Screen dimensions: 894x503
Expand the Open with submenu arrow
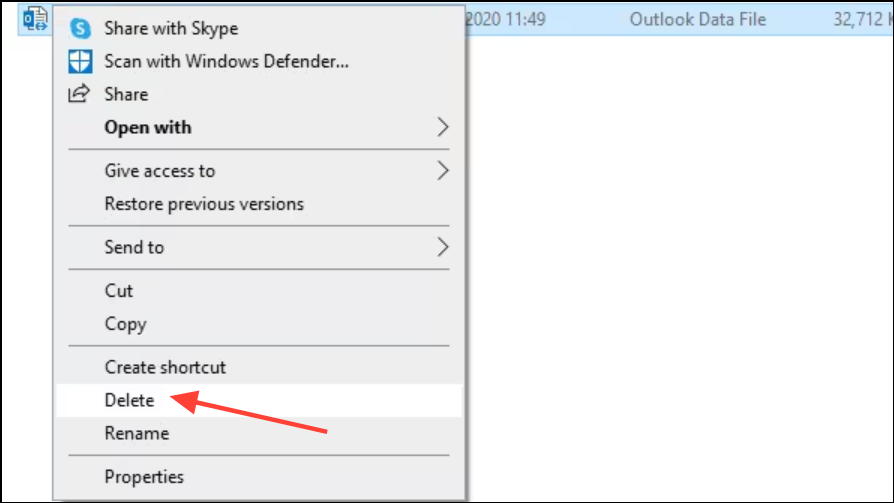[x=442, y=127]
